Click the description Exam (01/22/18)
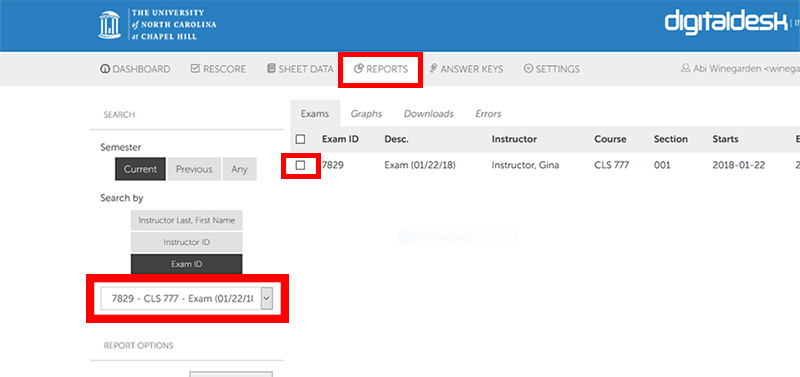The width and height of the screenshot is (800, 377). point(420,165)
